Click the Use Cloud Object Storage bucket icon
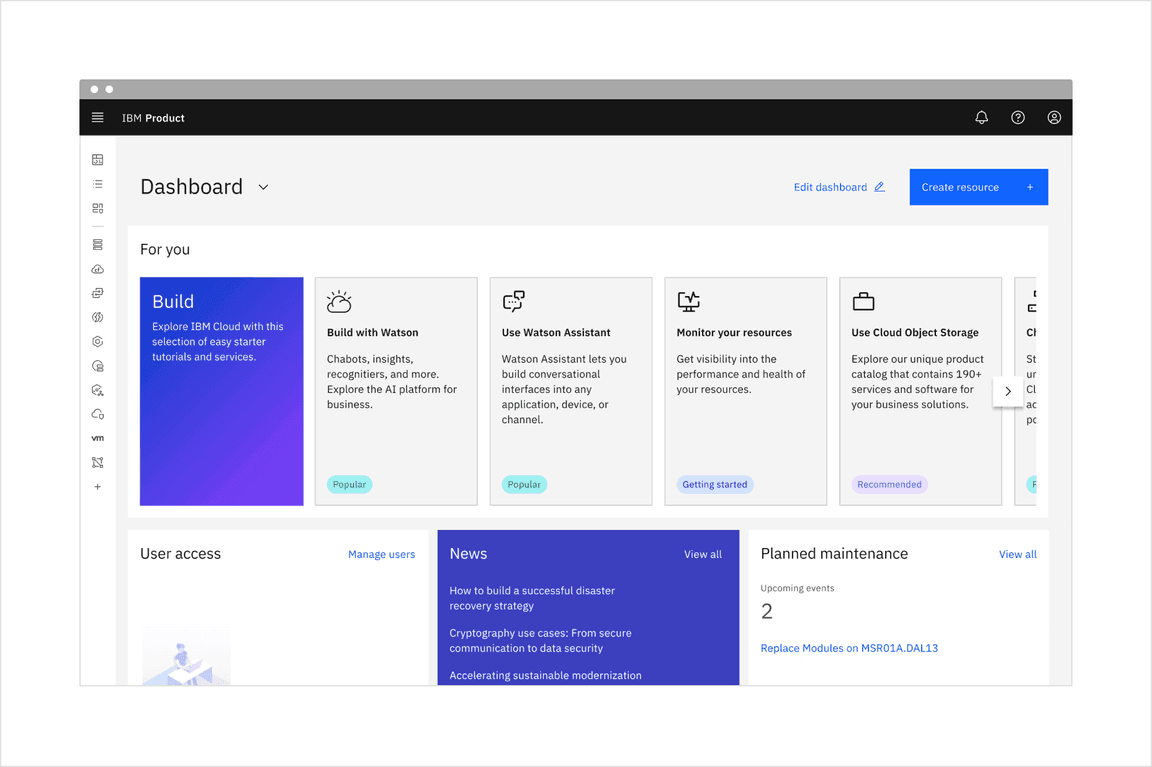The height and width of the screenshot is (767, 1152). click(863, 300)
